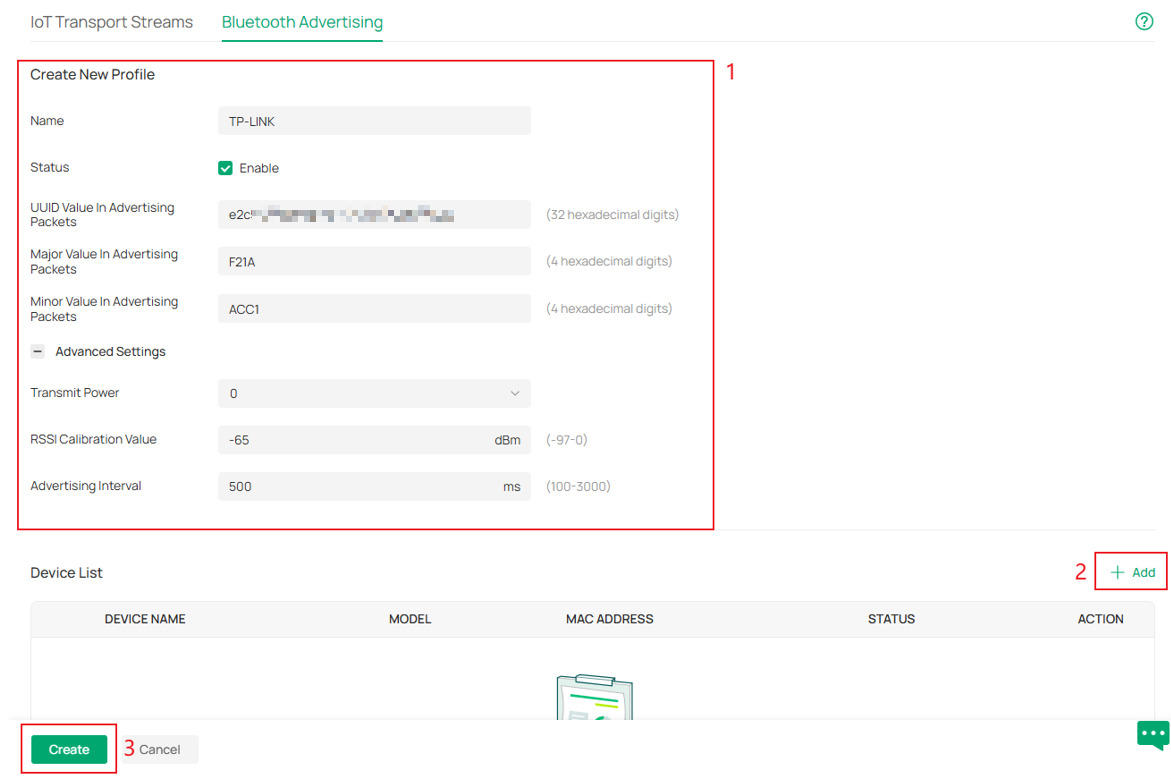The image size is (1171, 779).
Task: Disable the Enable status checkbox
Action: coord(225,167)
